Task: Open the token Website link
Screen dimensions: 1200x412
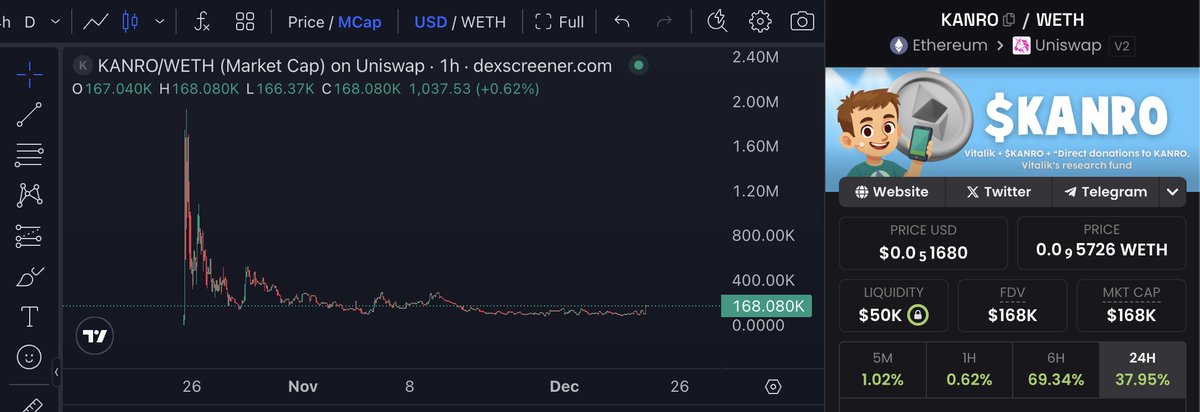Action: point(893,192)
